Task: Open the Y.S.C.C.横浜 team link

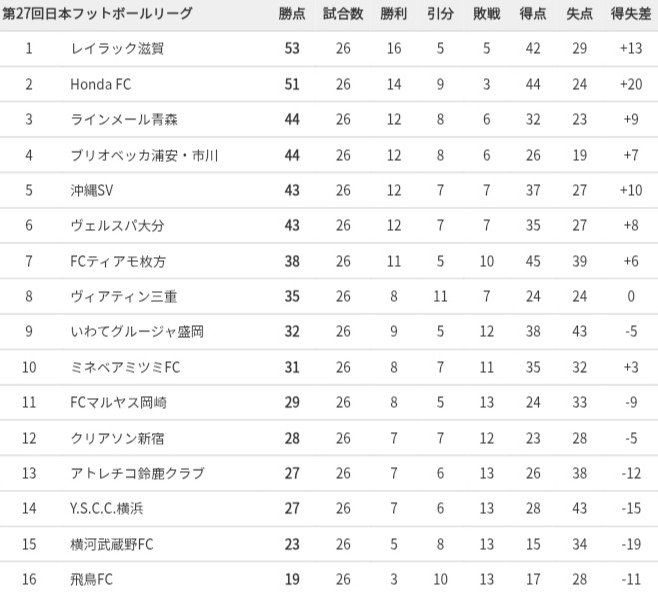Action: click(x=107, y=508)
